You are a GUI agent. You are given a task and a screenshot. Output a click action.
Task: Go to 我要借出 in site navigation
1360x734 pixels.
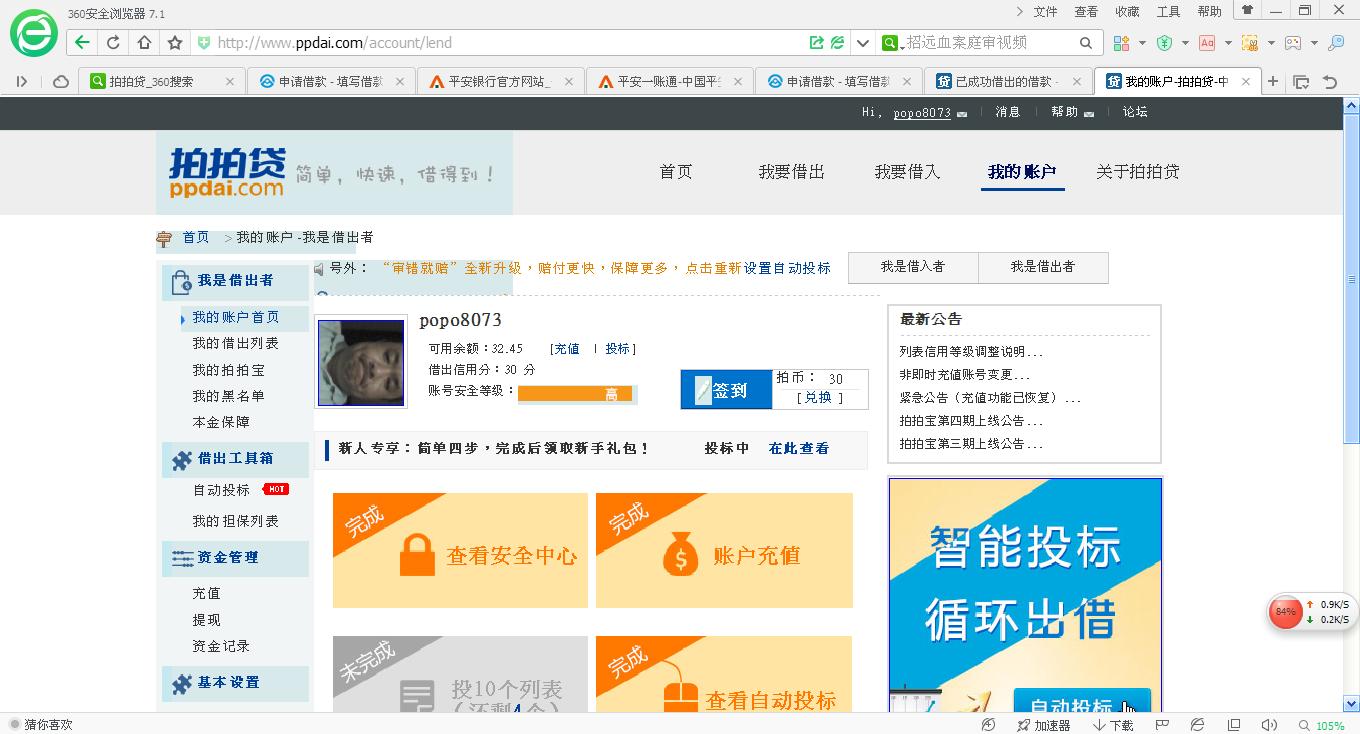click(x=791, y=172)
